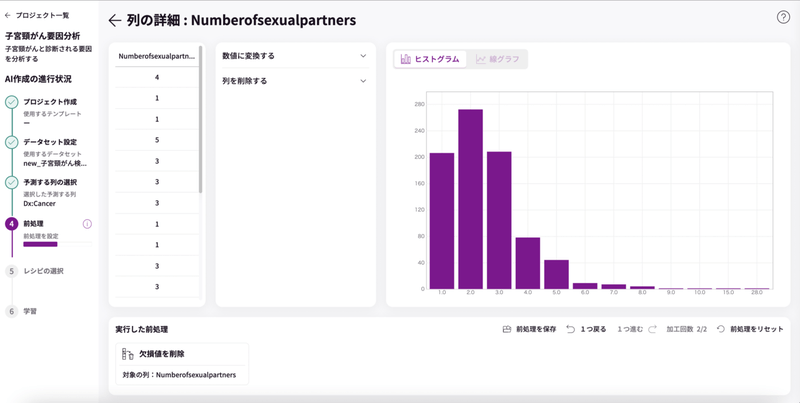Click the histogram bar chart icon
Image resolution: width=800 pixels, height=403 pixels.
click(x=406, y=59)
